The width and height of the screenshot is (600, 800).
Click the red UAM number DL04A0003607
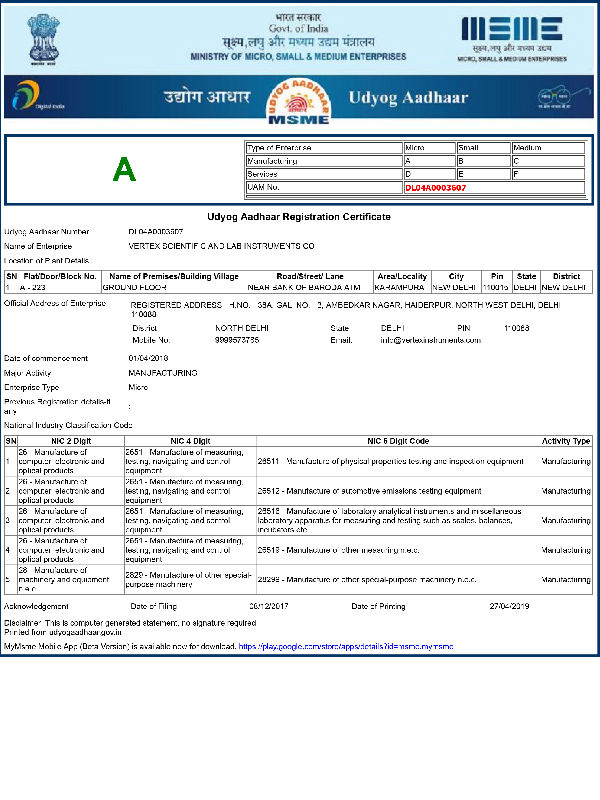pos(435,188)
